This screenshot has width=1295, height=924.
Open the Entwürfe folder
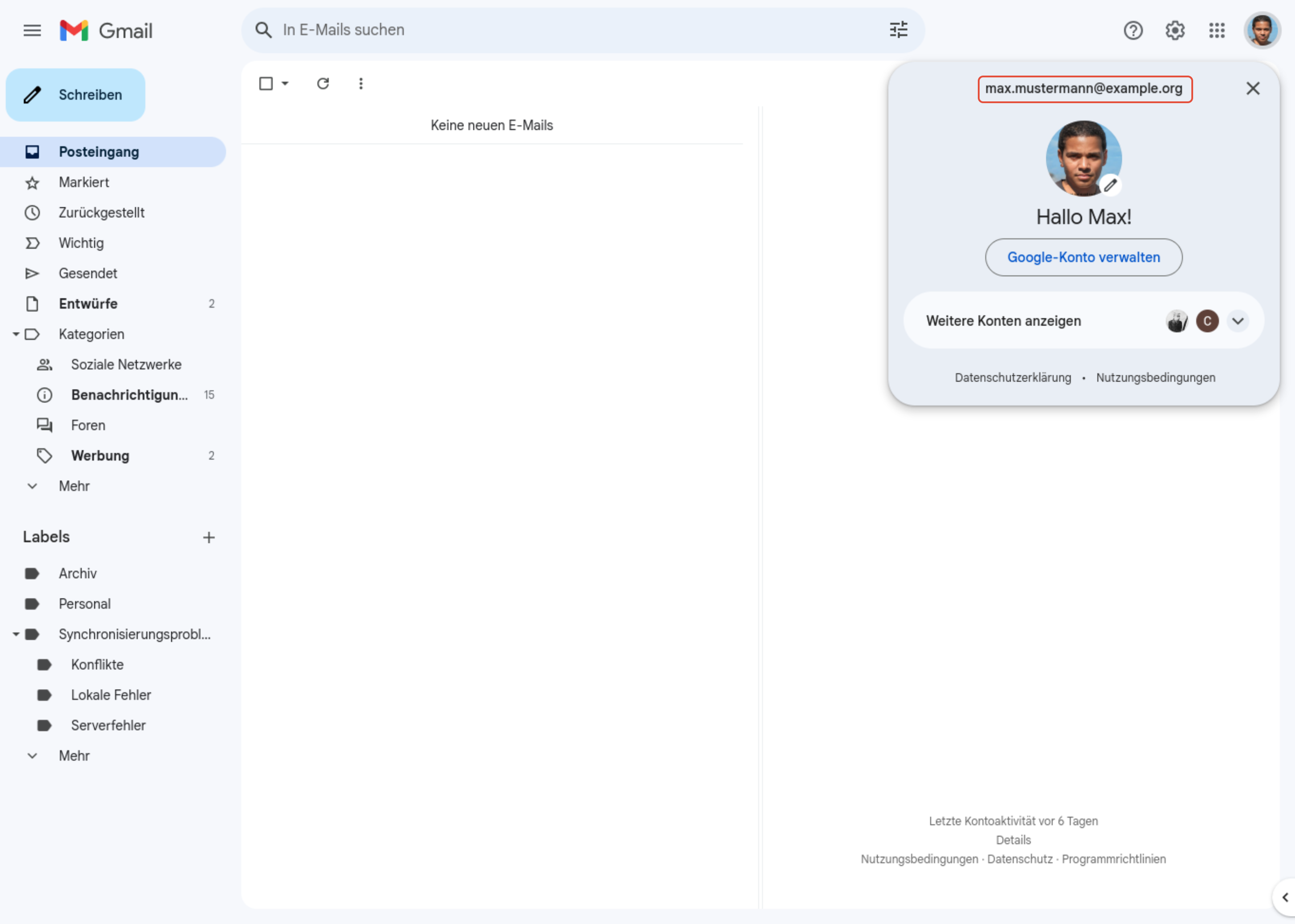click(88, 304)
